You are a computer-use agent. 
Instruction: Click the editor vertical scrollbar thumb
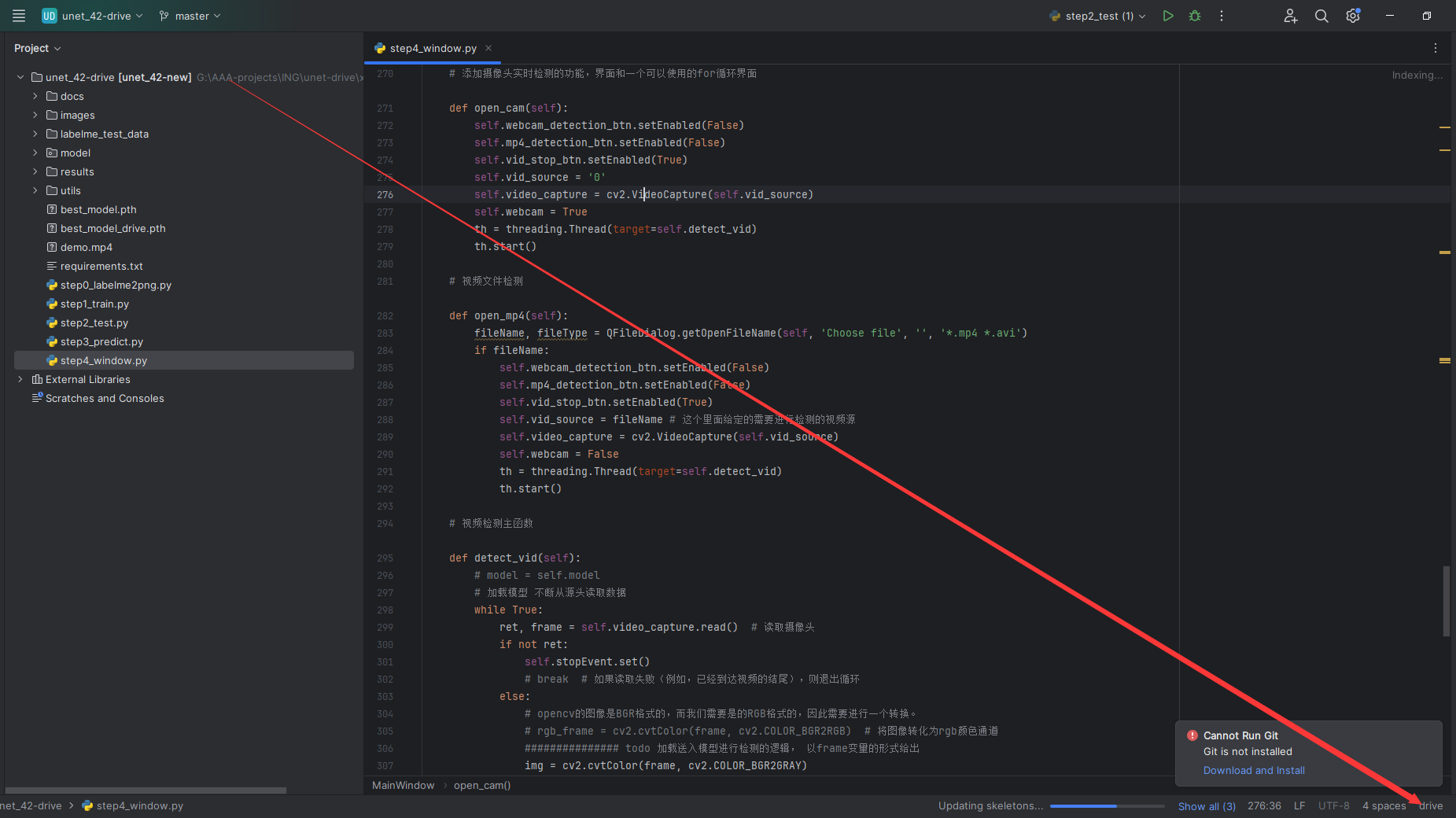click(1446, 601)
